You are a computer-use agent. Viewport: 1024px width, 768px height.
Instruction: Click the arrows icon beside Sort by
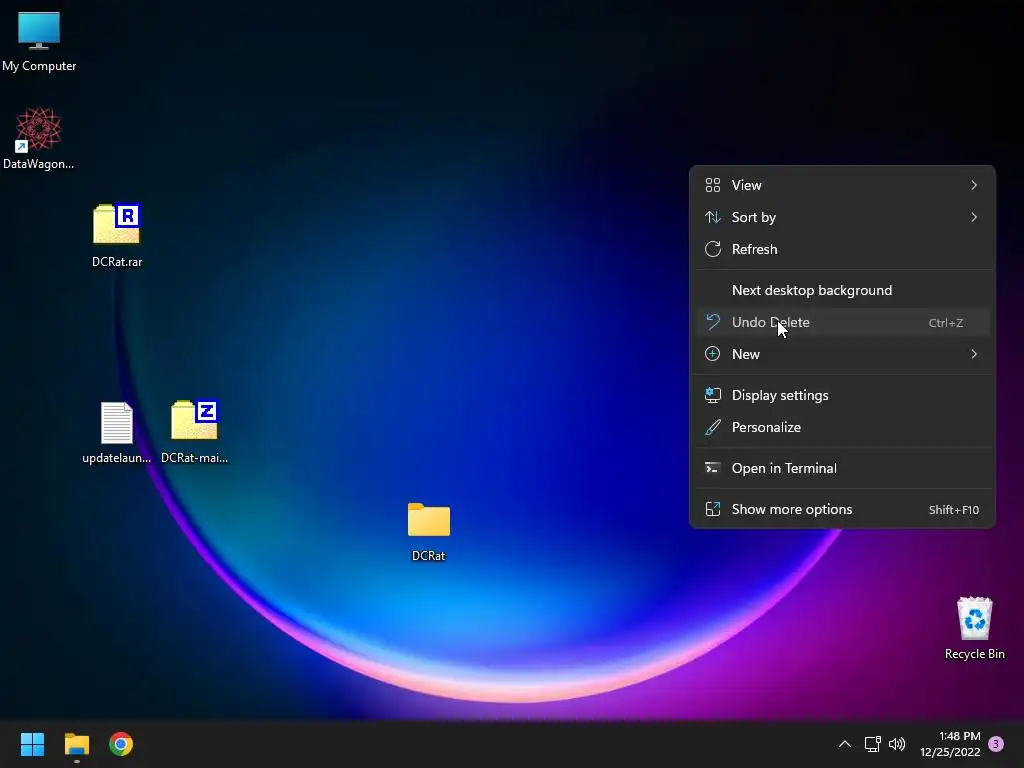712,217
